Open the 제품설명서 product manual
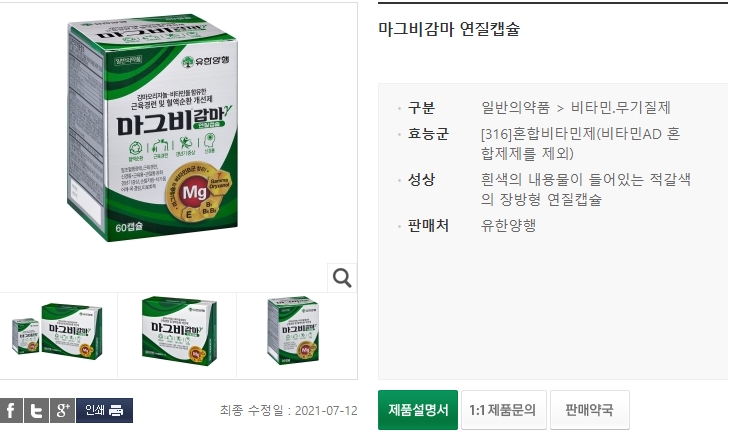Viewport: 731px width, 437px height. [418, 410]
